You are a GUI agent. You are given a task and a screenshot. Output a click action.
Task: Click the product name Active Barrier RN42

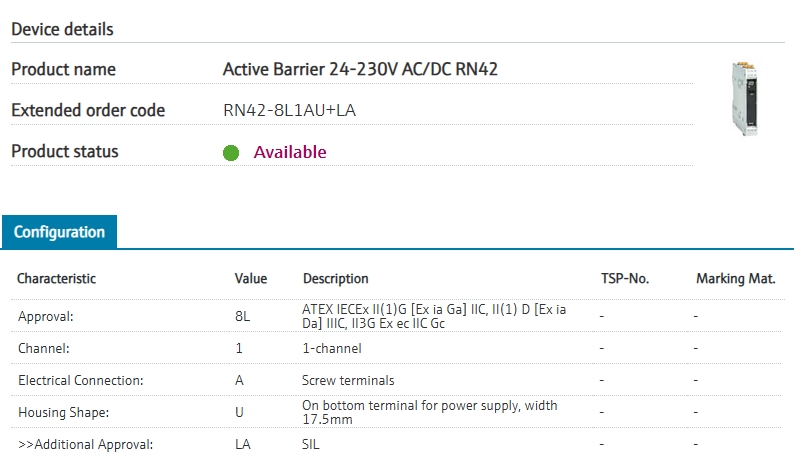[x=360, y=69]
